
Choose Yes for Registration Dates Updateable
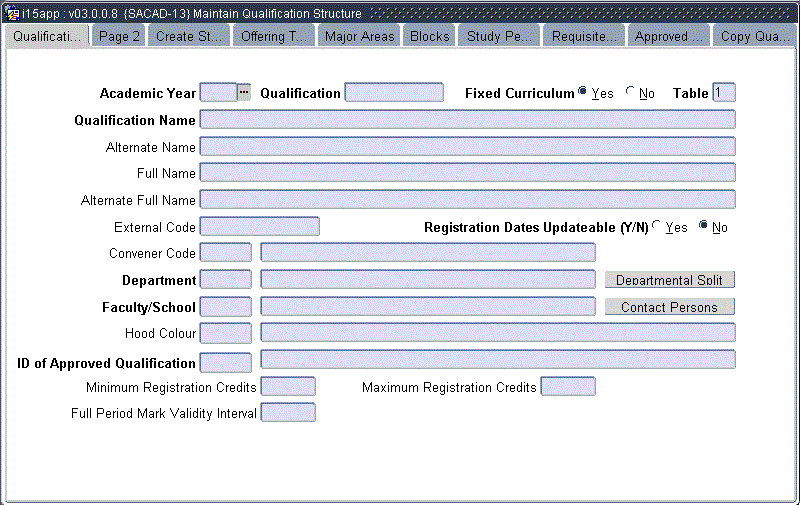point(657,226)
